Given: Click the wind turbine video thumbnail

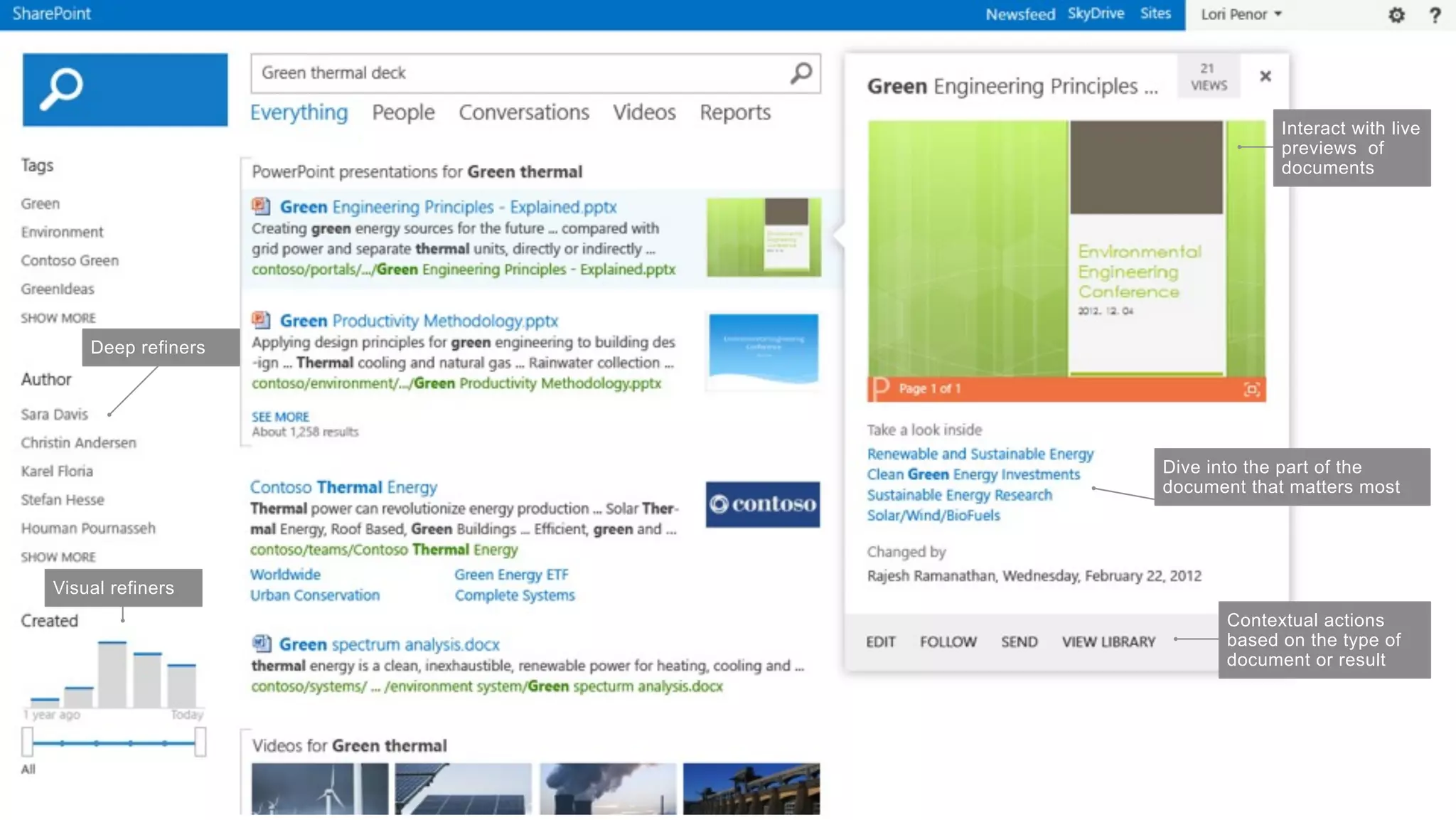Looking at the screenshot, I should [x=320, y=789].
